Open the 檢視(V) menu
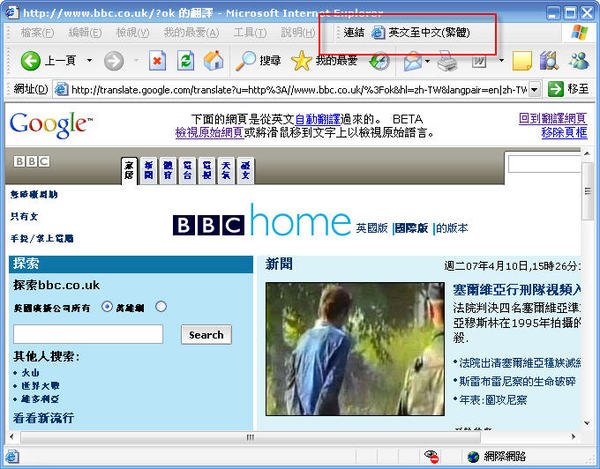This screenshot has width=600, height=469. click(133, 33)
